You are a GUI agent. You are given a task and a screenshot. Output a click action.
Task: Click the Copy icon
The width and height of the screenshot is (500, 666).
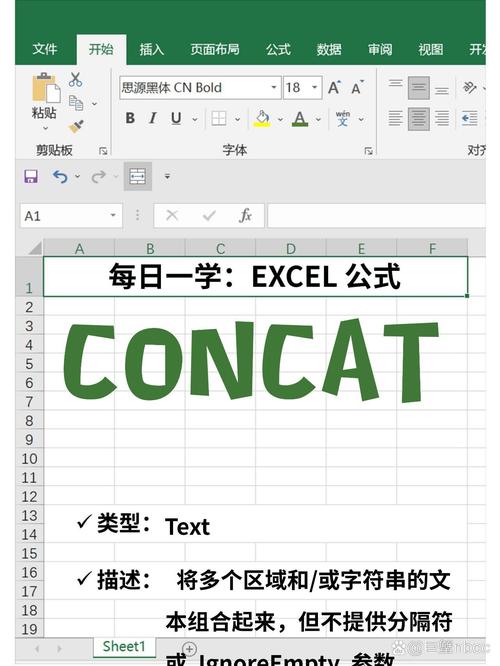coord(76,103)
